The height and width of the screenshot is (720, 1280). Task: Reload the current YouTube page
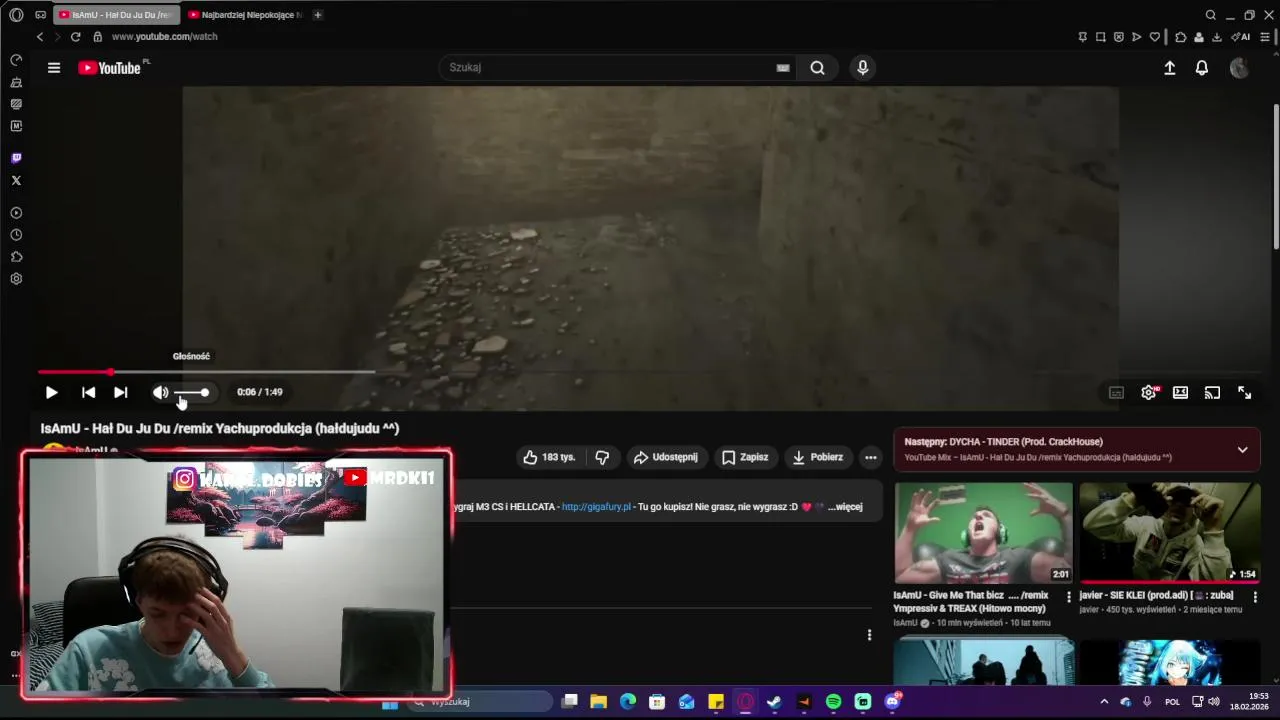click(75, 37)
